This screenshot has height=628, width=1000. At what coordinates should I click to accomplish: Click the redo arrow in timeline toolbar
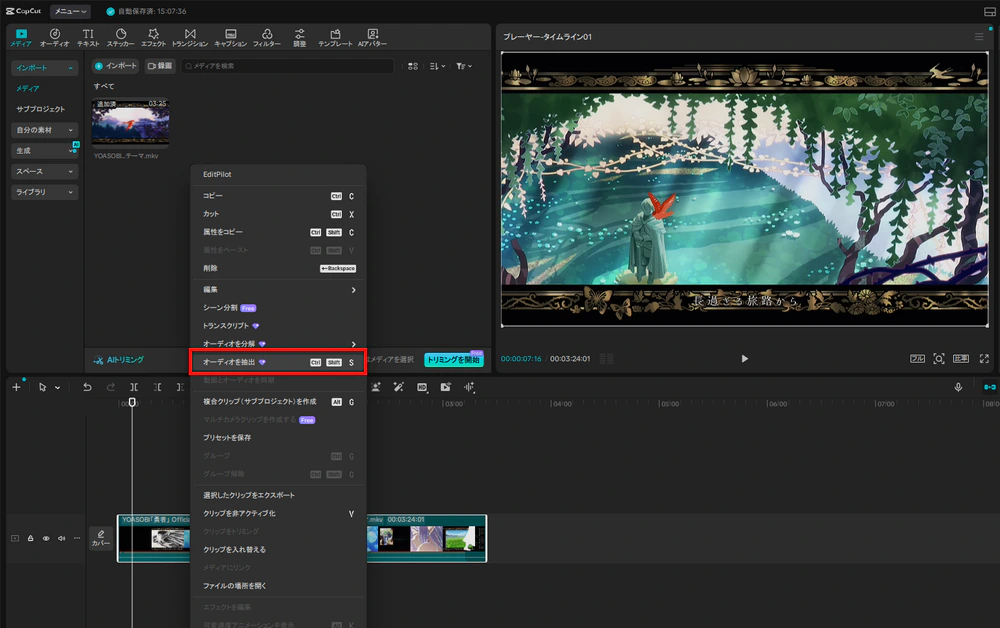111,387
